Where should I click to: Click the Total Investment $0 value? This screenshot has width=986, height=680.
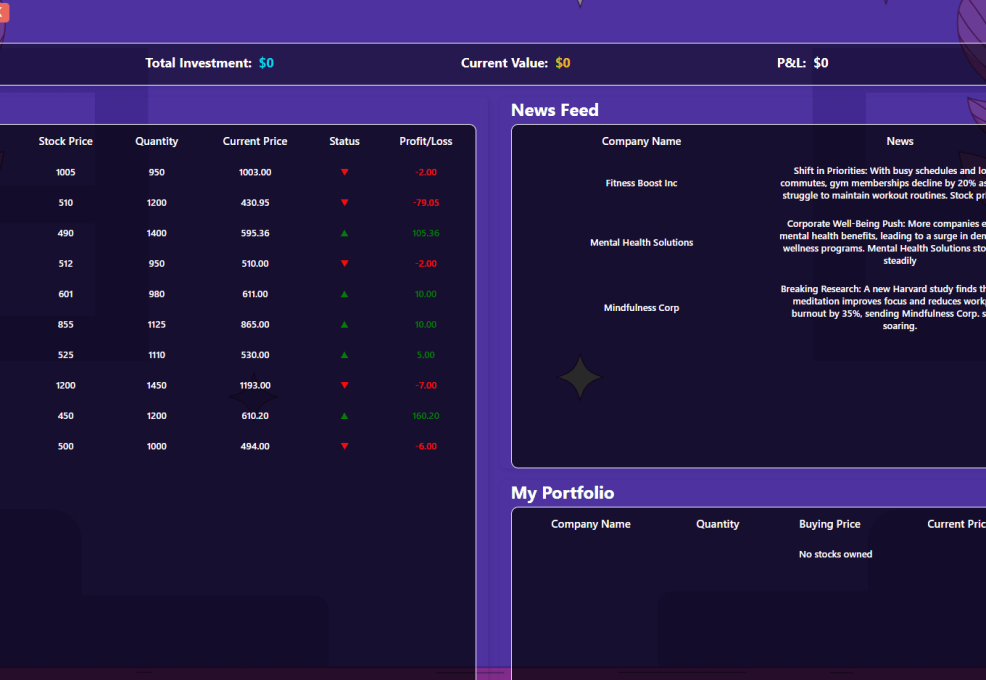pos(266,63)
